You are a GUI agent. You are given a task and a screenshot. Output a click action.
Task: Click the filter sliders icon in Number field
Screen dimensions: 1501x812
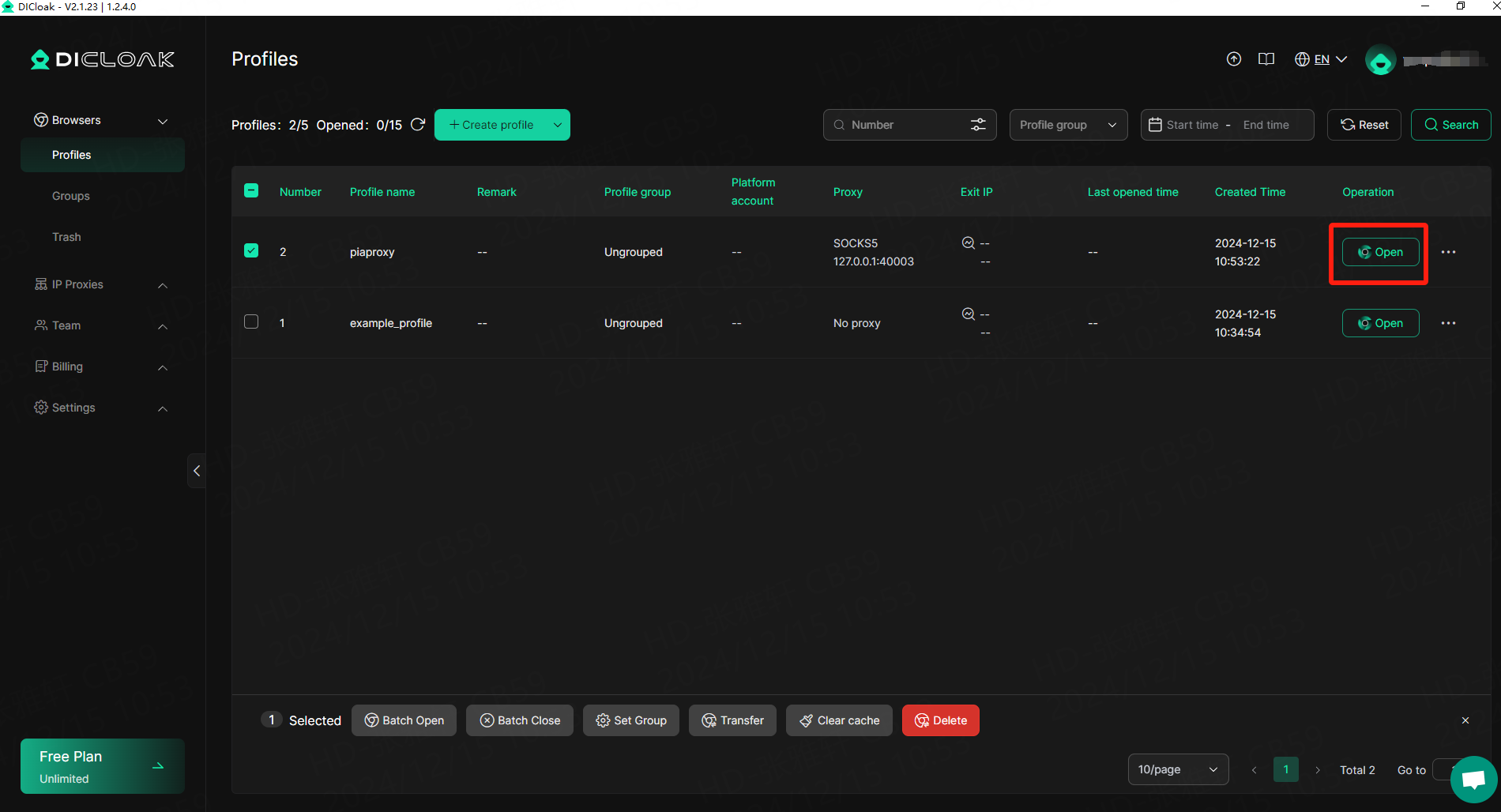point(978,125)
